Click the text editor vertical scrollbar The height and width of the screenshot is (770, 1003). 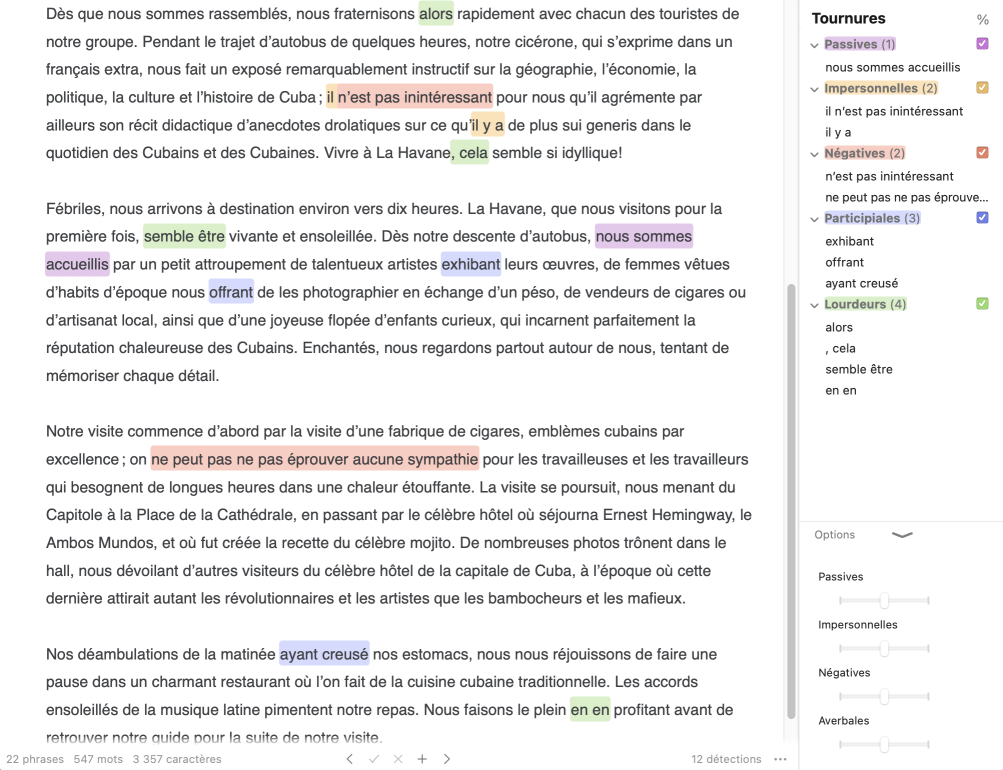pyautogui.click(x=790, y=500)
